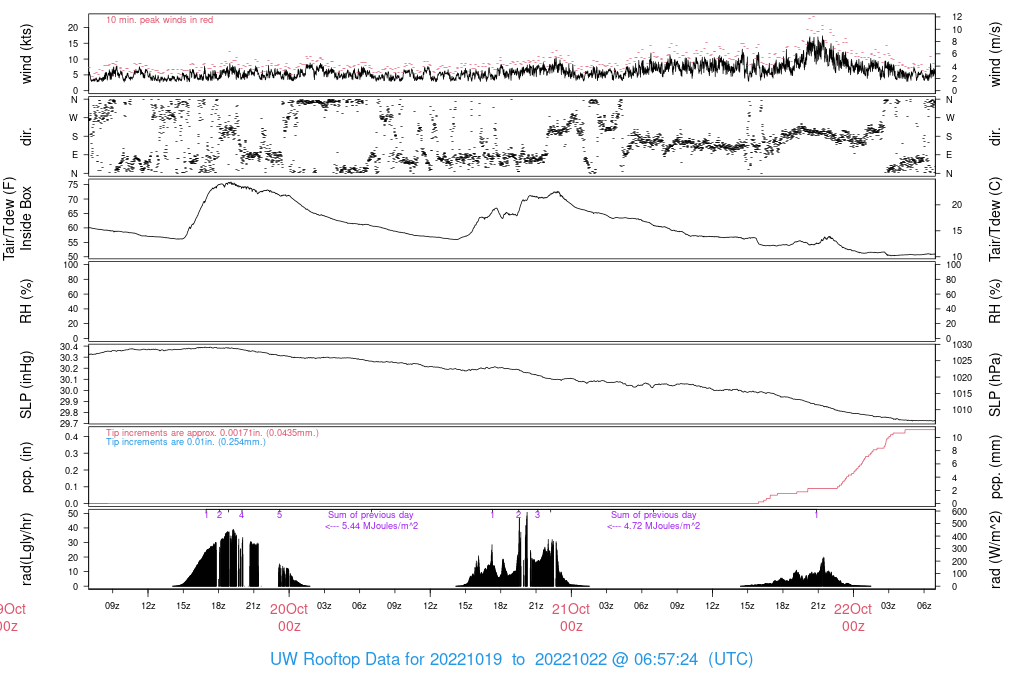Click the 'Tair/Tdew (F) Inside Box' axis label
1024x700 pixels.
click(x=18, y=219)
